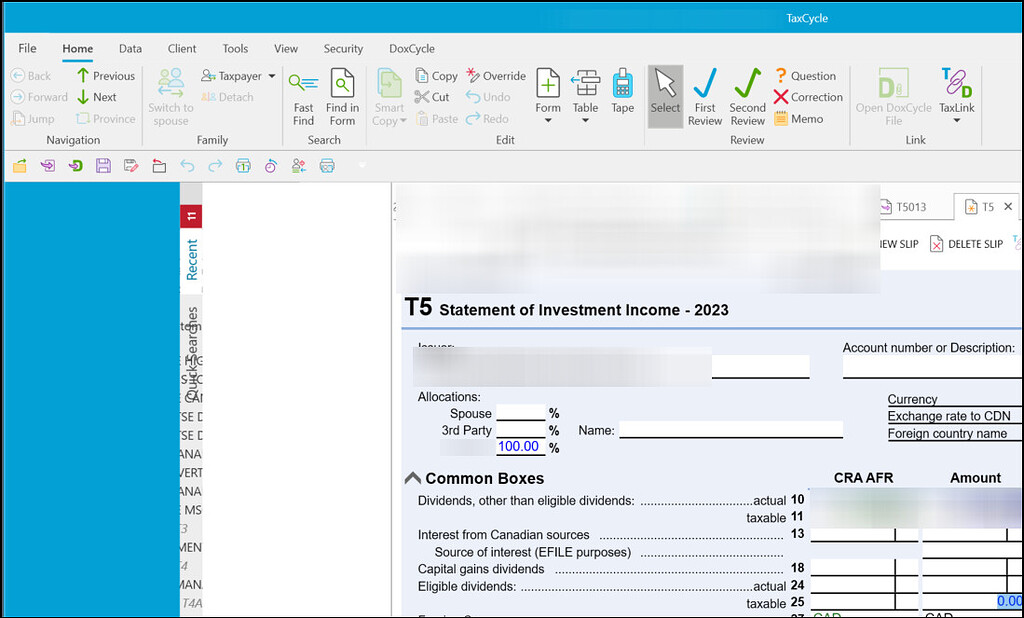
Task: Click the Recent sidebar label
Action: [190, 257]
